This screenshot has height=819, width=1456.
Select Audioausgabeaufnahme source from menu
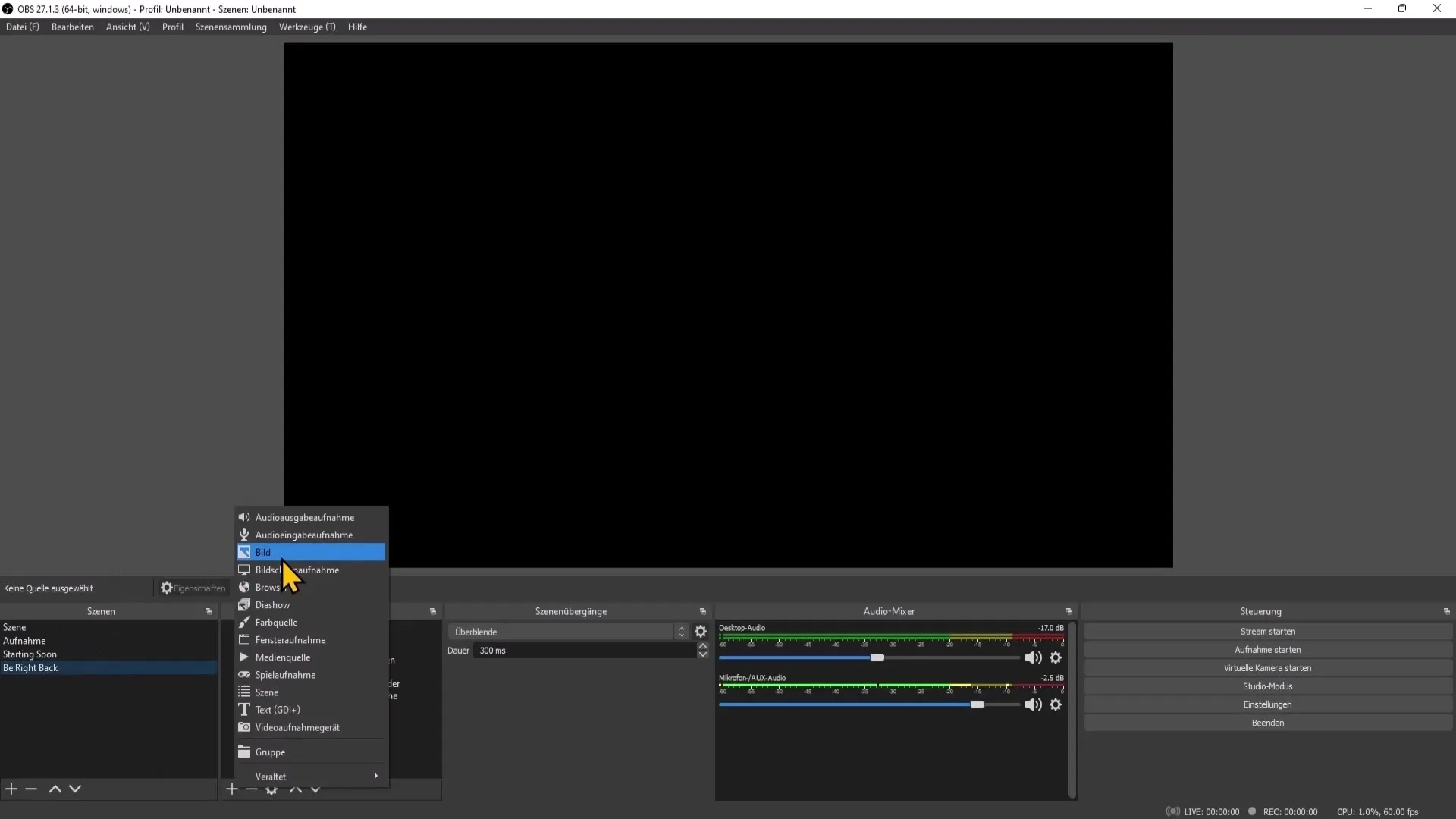[311, 517]
